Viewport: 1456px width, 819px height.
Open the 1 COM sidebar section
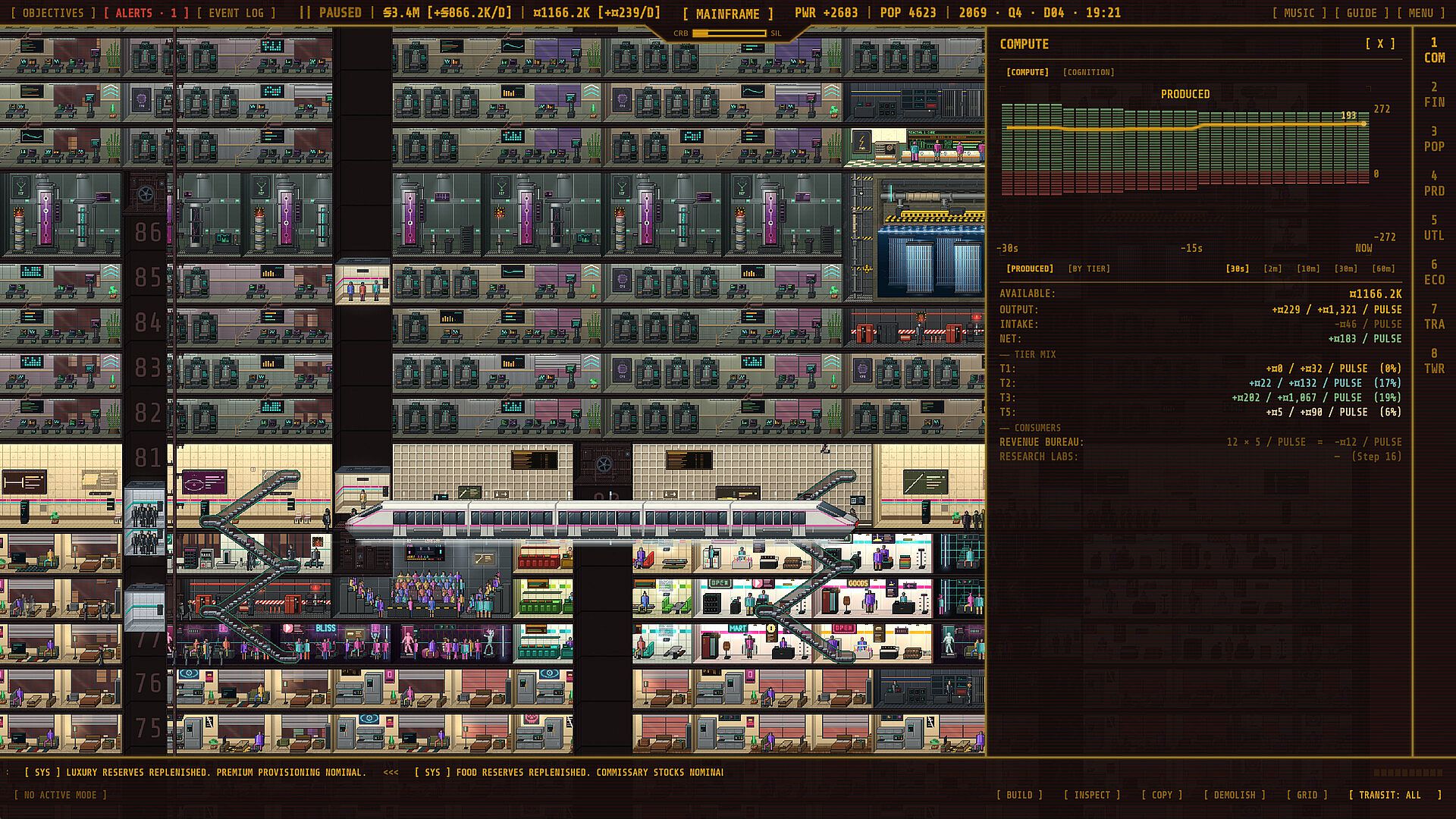point(1434,50)
